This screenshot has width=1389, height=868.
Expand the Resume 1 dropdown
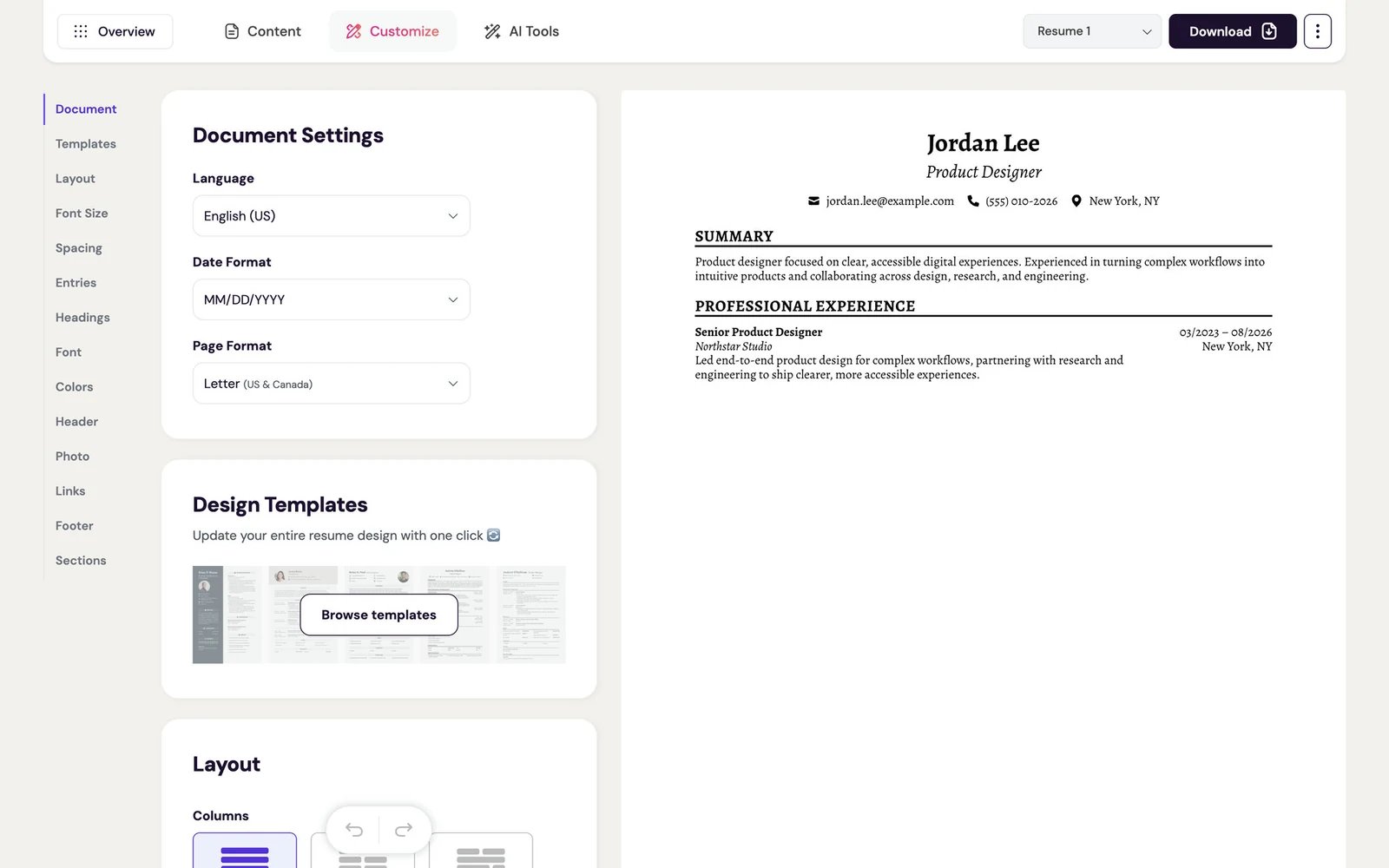point(1092,31)
